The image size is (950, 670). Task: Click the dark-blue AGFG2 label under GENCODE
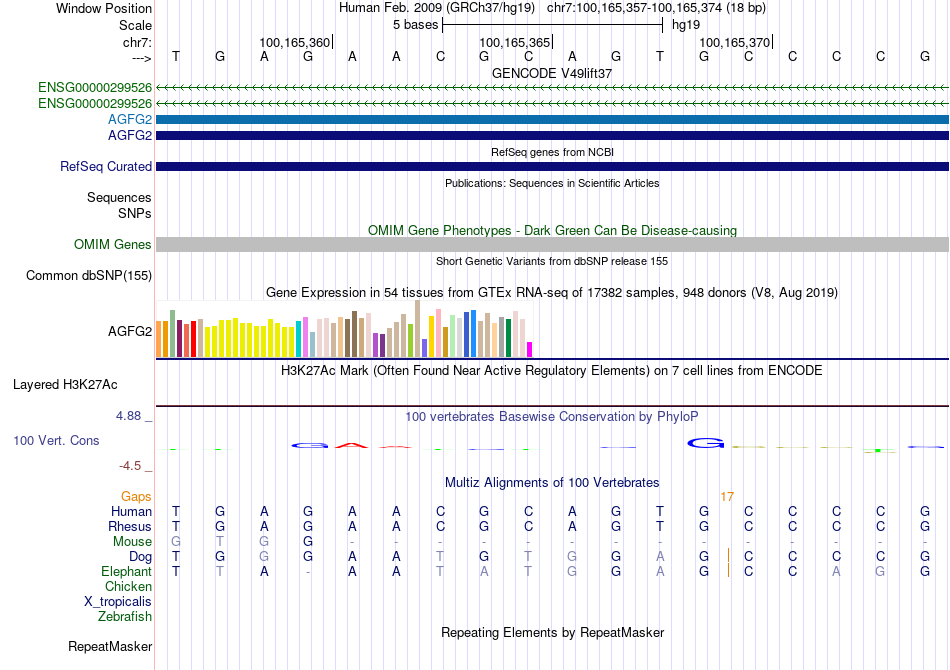click(x=130, y=135)
